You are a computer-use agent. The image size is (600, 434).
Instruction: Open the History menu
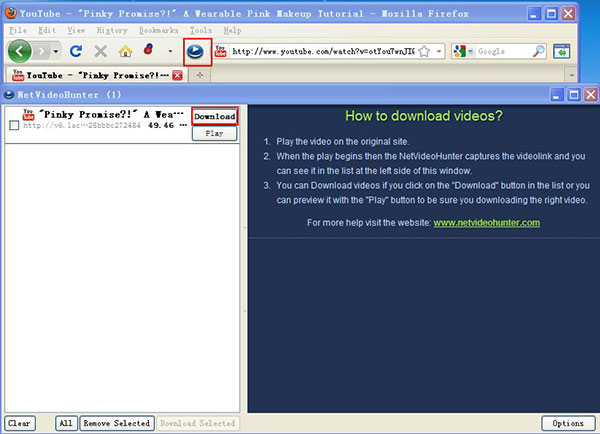pyautogui.click(x=112, y=30)
